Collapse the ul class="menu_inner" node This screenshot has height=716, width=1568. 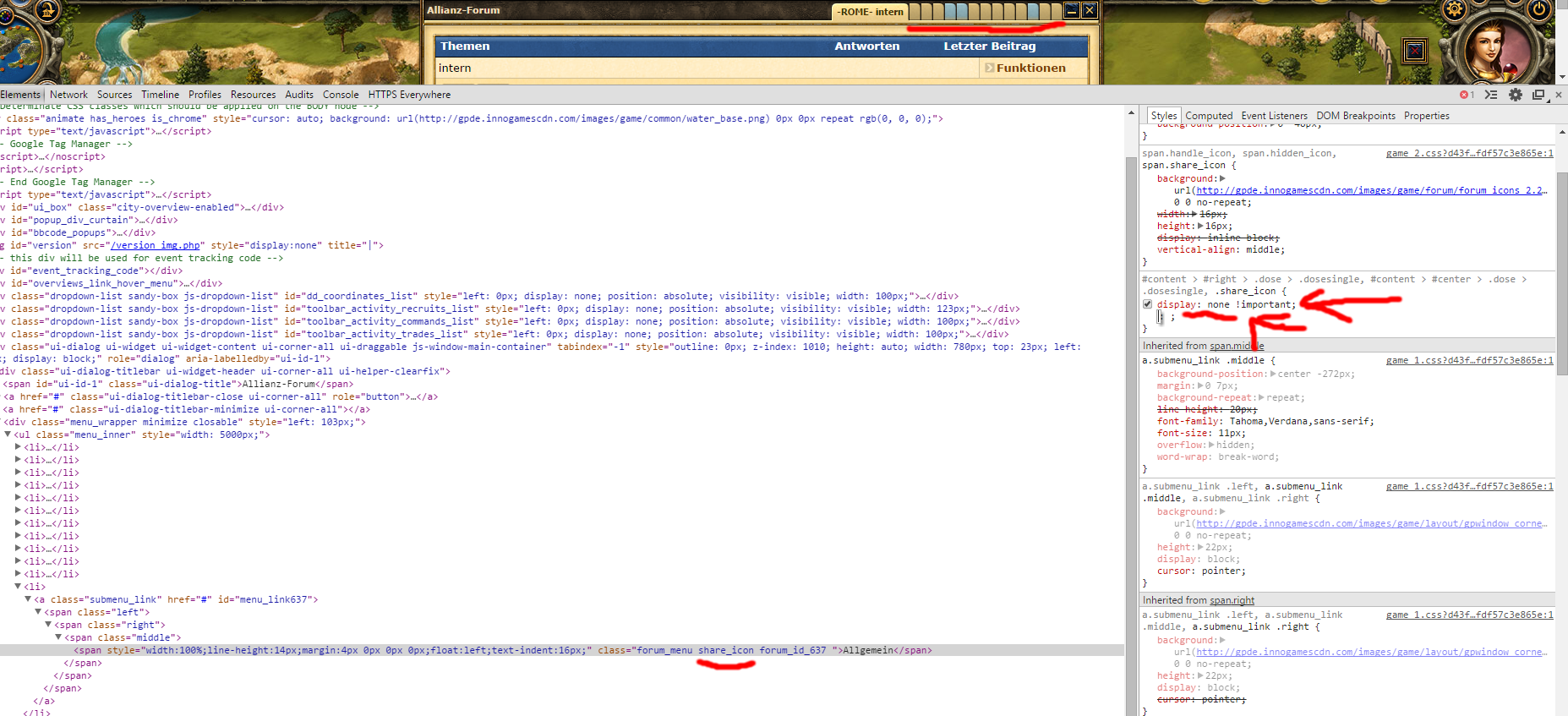pos(8,435)
